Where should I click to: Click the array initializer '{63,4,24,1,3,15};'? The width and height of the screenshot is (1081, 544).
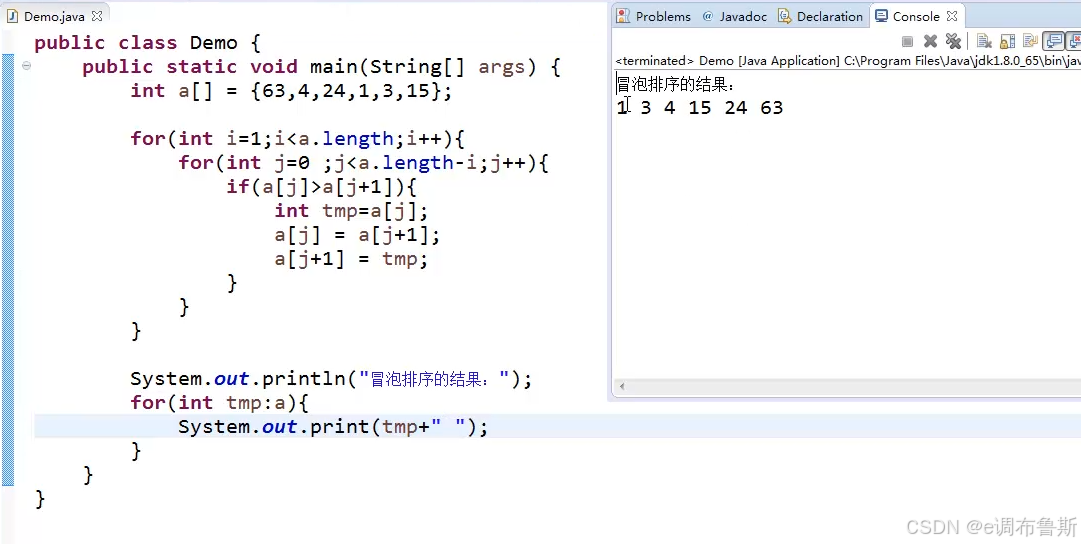pos(352,91)
